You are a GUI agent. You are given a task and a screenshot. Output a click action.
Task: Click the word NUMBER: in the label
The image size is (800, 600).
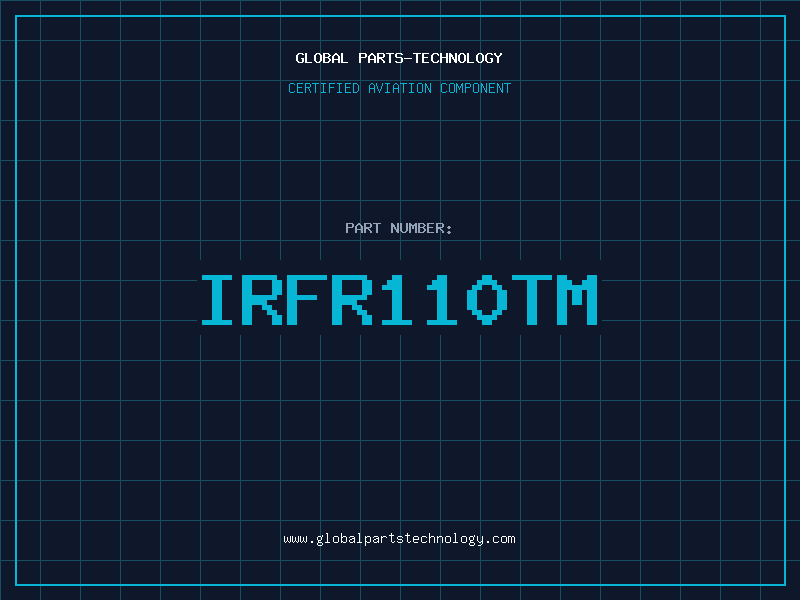(421, 228)
